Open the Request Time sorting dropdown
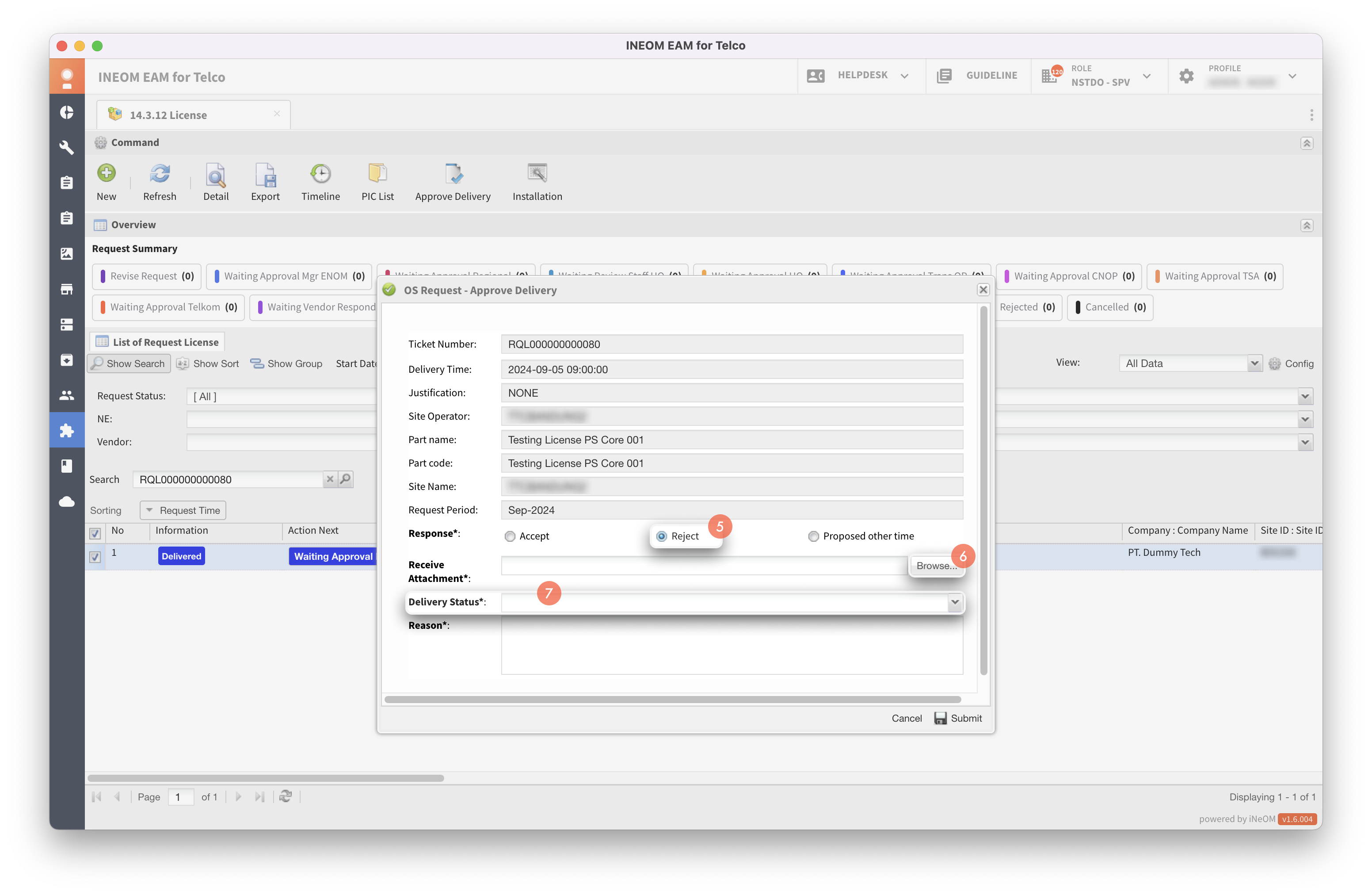1372x895 pixels. tap(183, 510)
